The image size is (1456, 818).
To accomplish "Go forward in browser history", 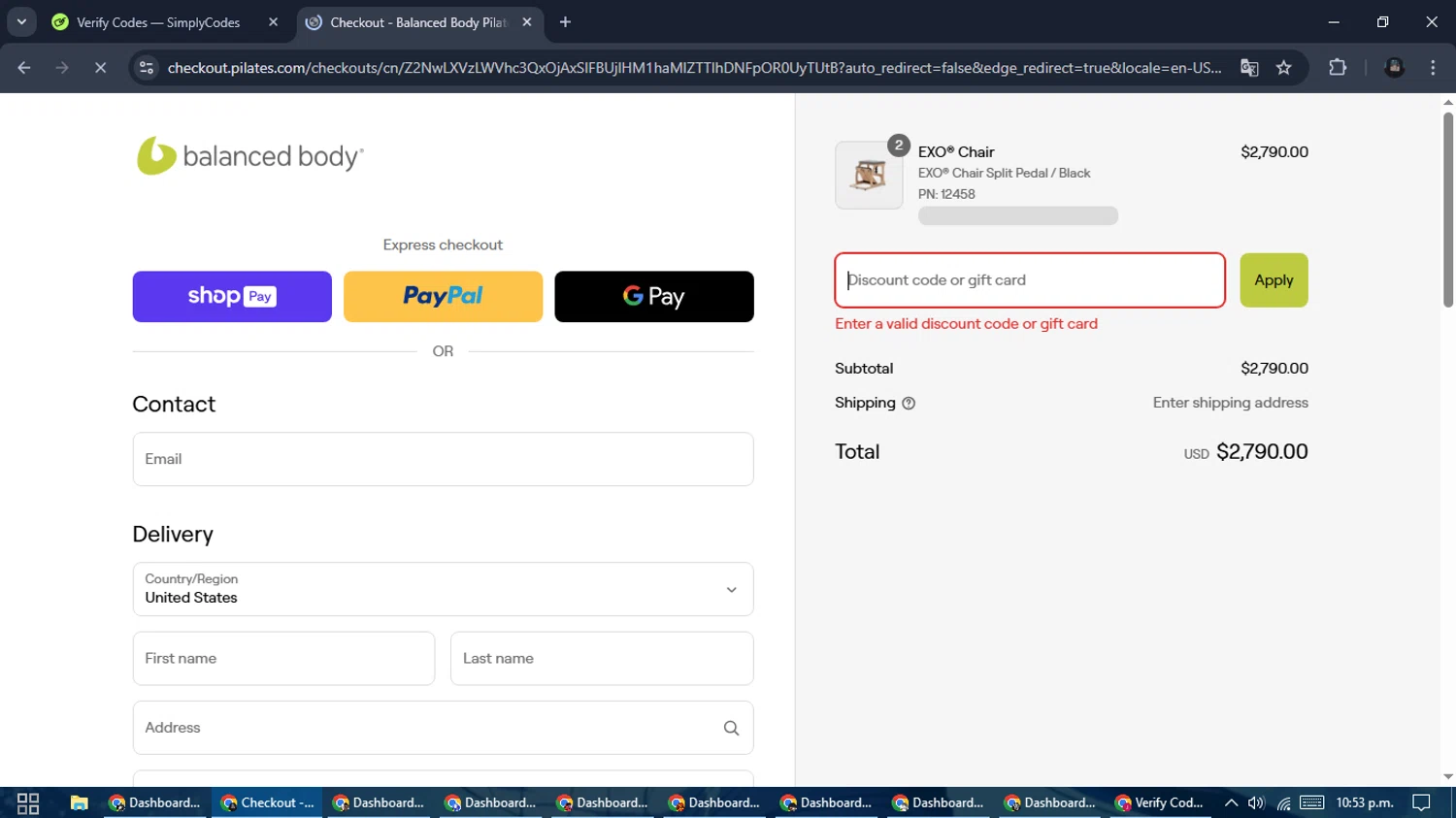I will [x=62, y=68].
